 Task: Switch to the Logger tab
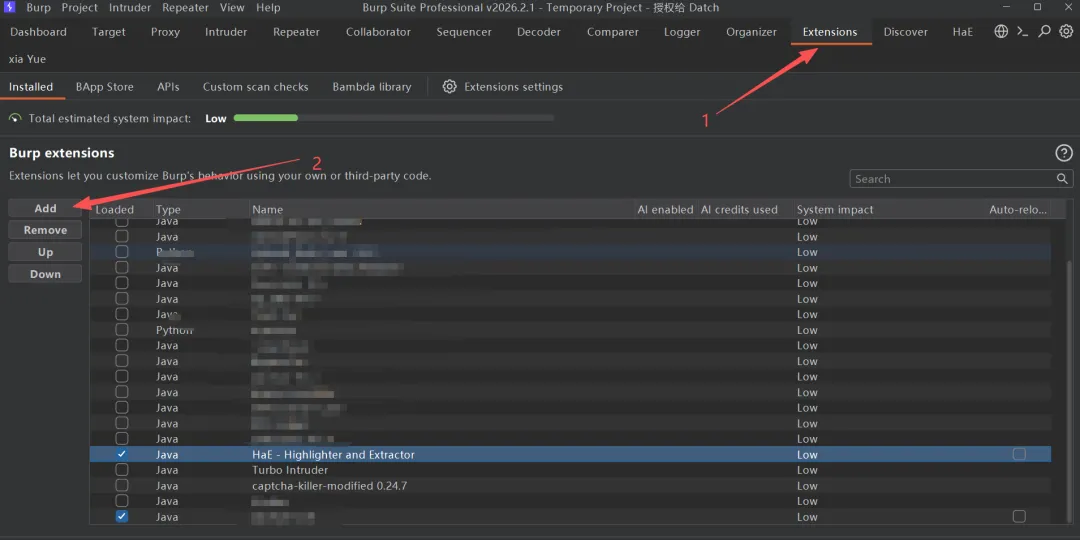coord(682,32)
